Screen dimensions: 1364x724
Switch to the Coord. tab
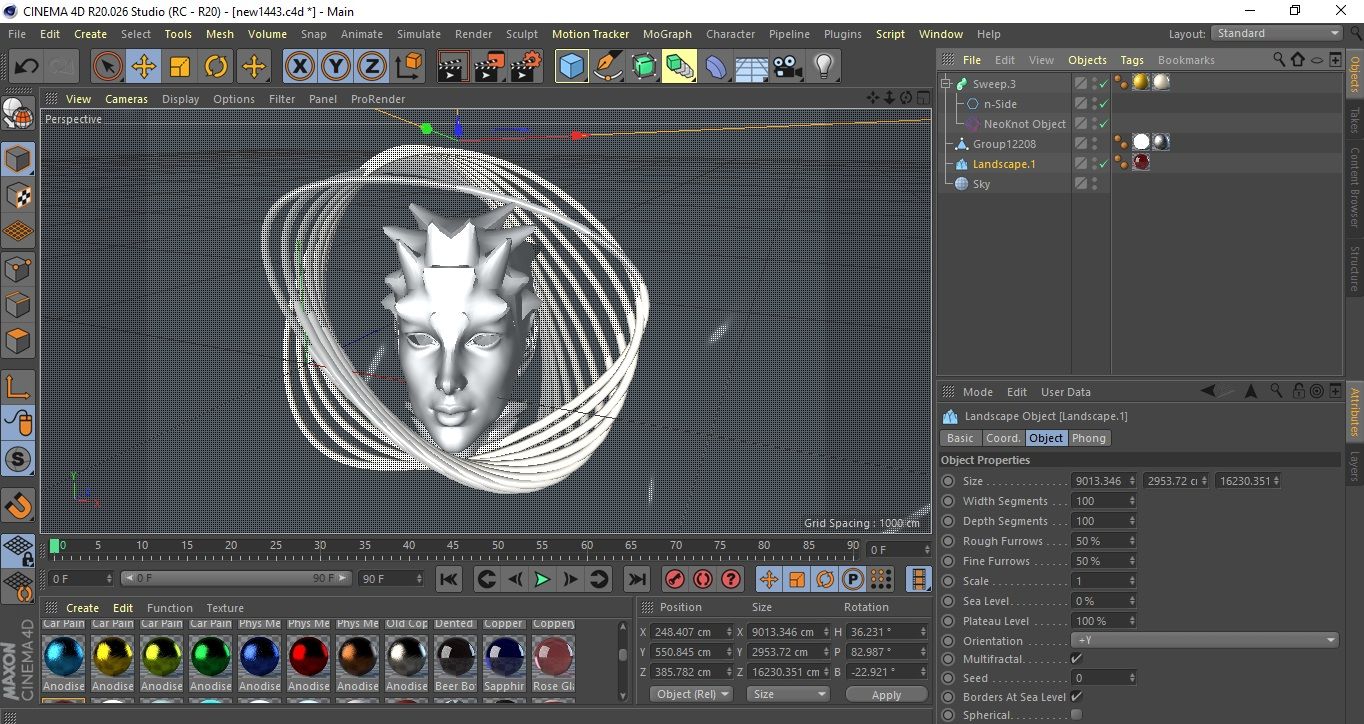(x=1002, y=438)
